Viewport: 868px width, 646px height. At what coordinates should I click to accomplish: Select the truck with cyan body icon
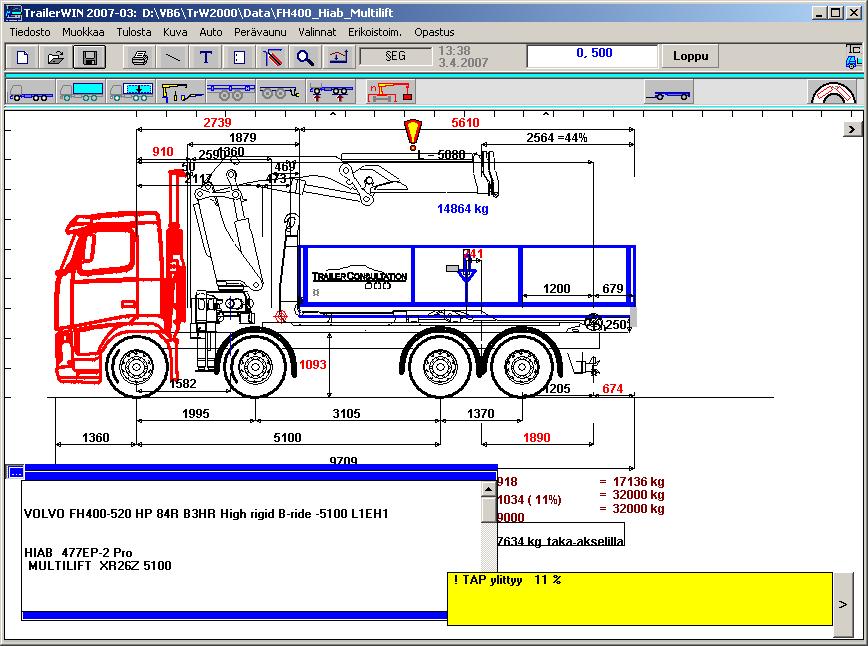(x=81, y=92)
